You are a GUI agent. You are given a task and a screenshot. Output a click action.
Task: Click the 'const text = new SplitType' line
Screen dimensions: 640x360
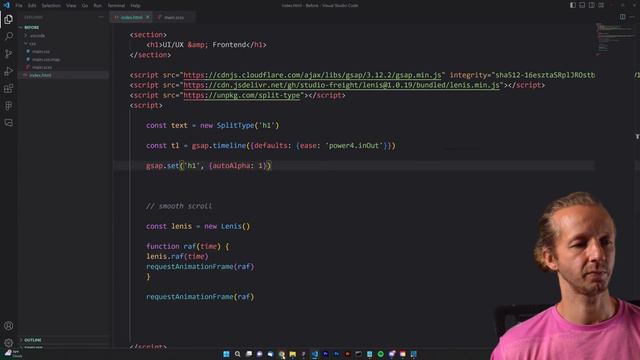click(212, 125)
